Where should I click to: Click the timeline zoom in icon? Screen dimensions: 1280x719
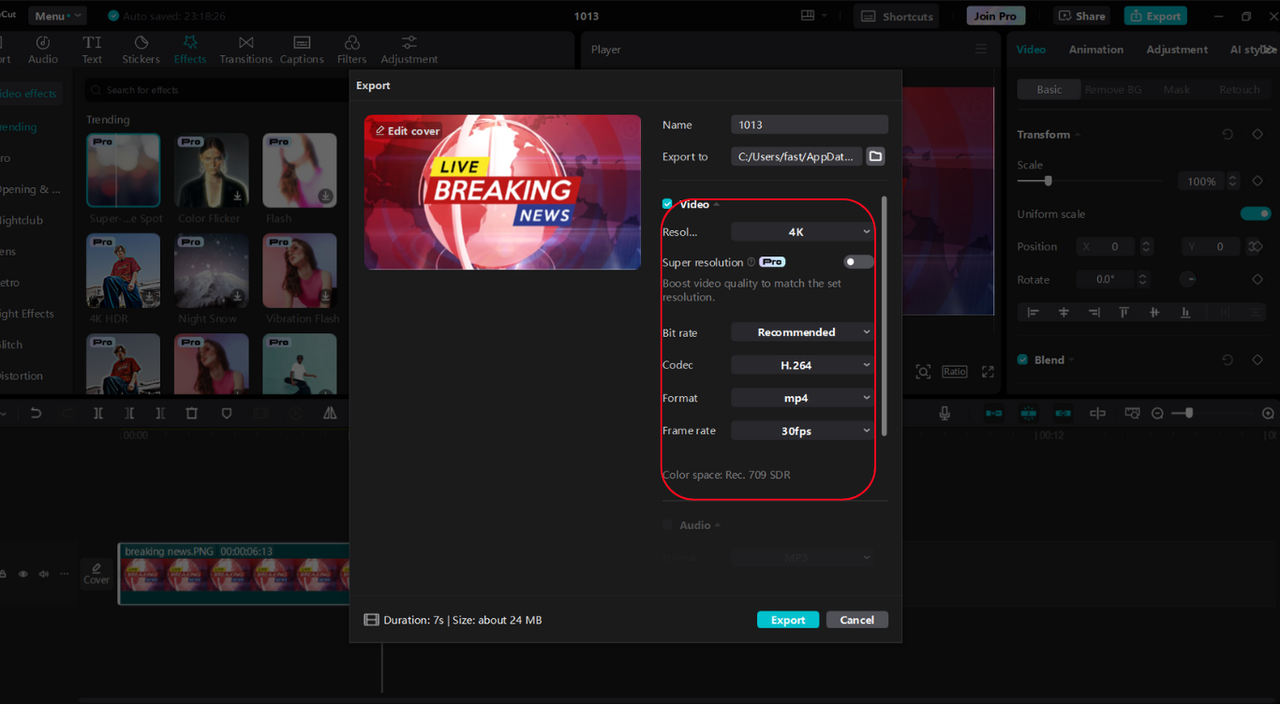coord(1268,413)
